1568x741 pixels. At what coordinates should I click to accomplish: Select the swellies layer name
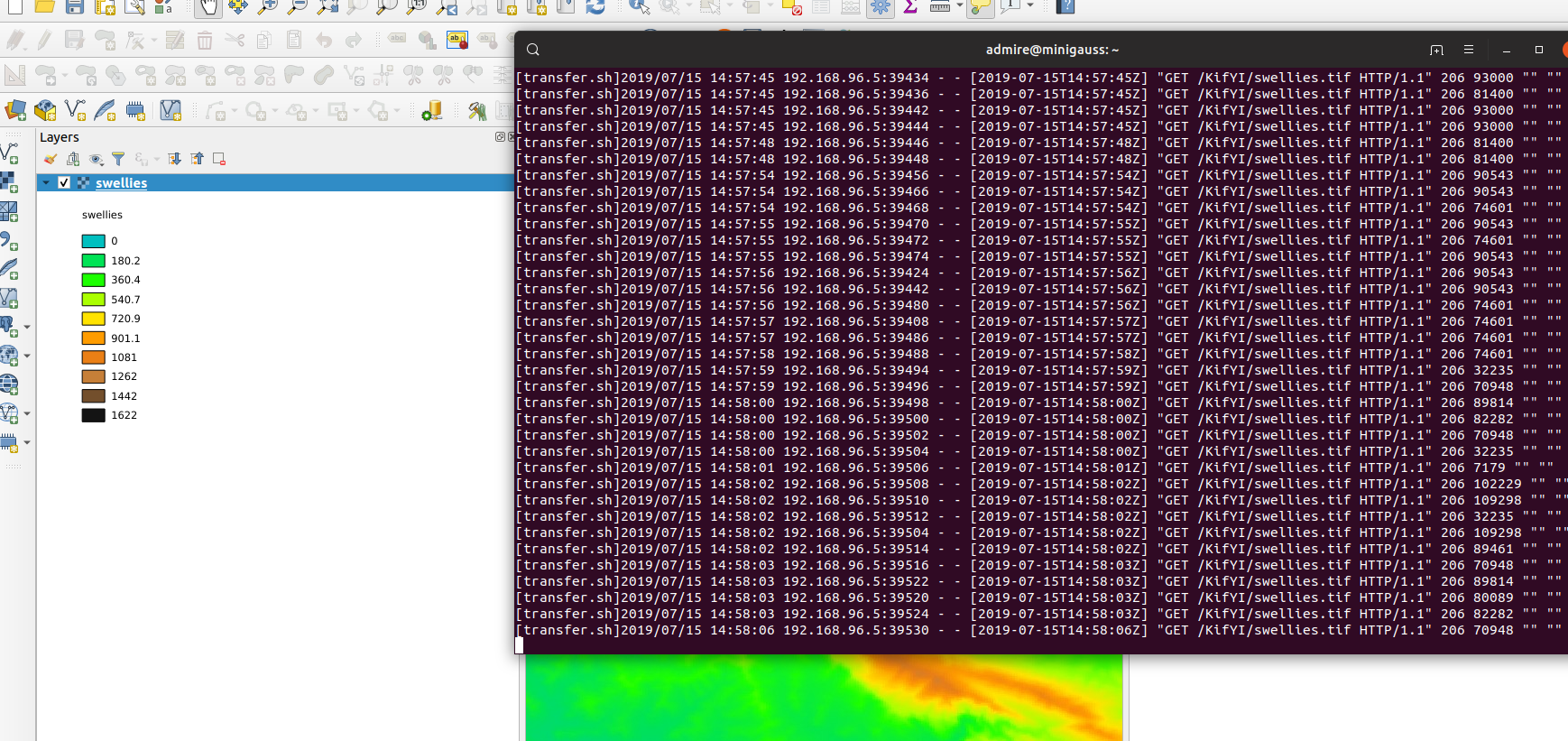[x=121, y=183]
